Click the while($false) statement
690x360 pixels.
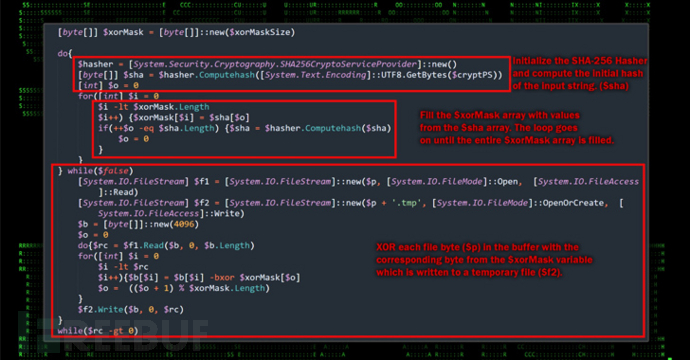click(100, 171)
